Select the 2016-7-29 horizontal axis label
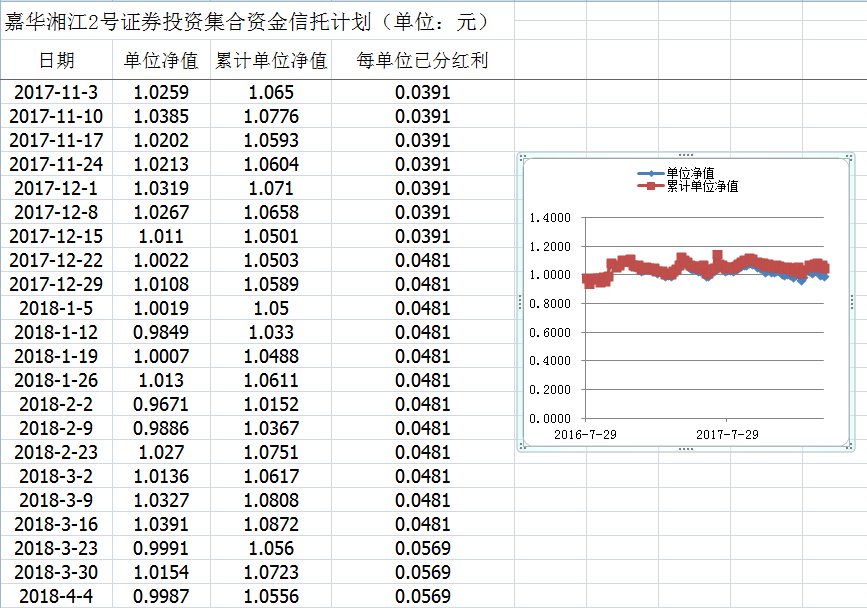The height and width of the screenshot is (608, 867). [x=584, y=434]
